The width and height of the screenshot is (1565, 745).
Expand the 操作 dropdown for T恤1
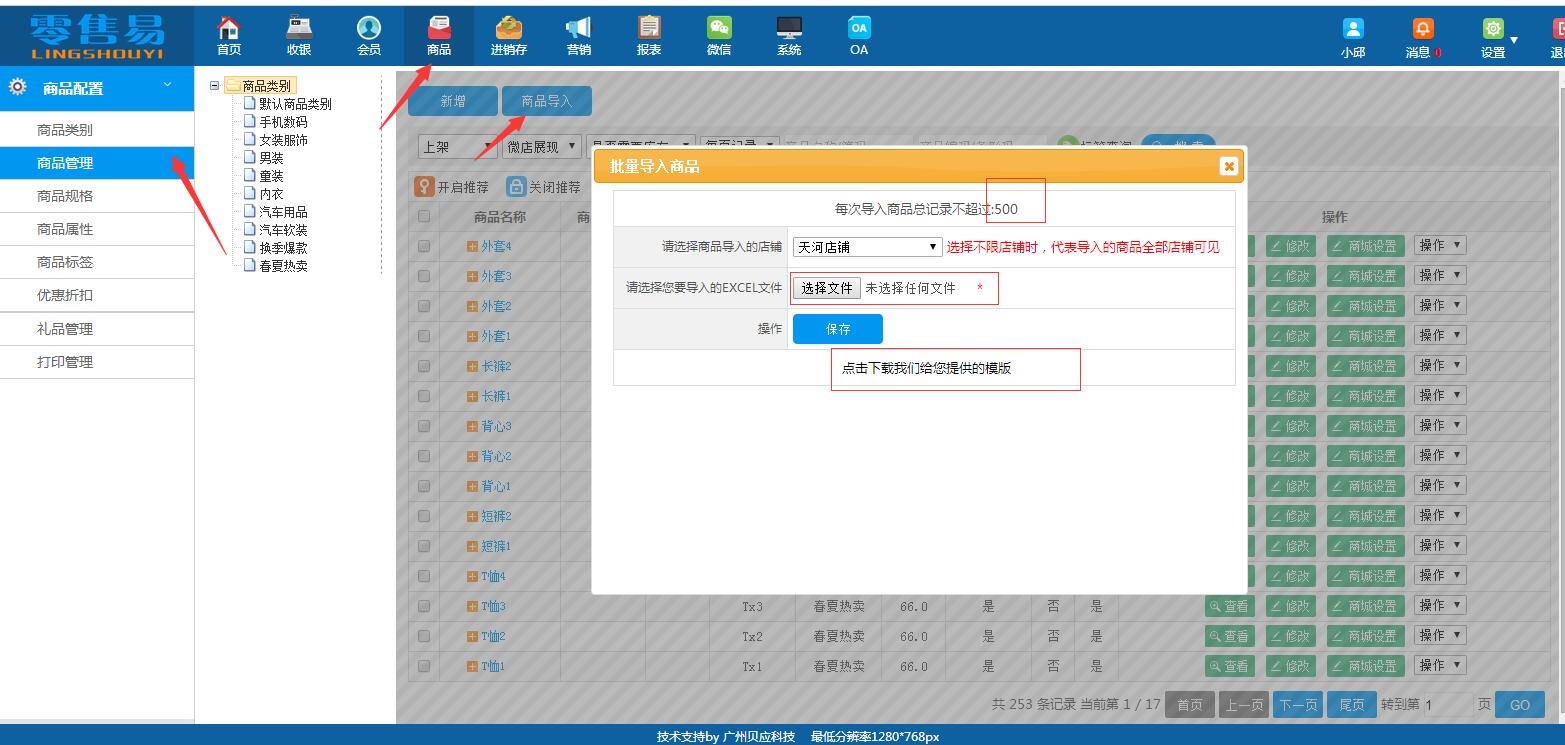1439,664
